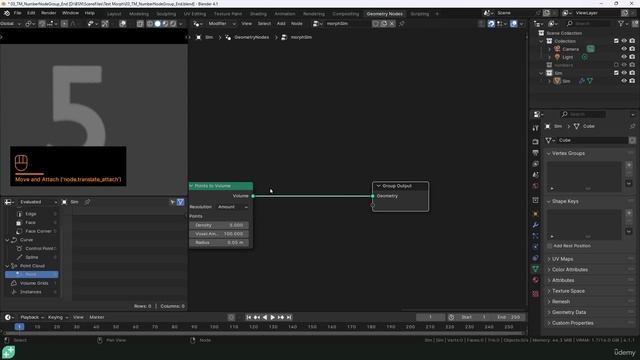The image size is (640, 360).
Task: Open the Physics properties tab icon
Action: 536,247
